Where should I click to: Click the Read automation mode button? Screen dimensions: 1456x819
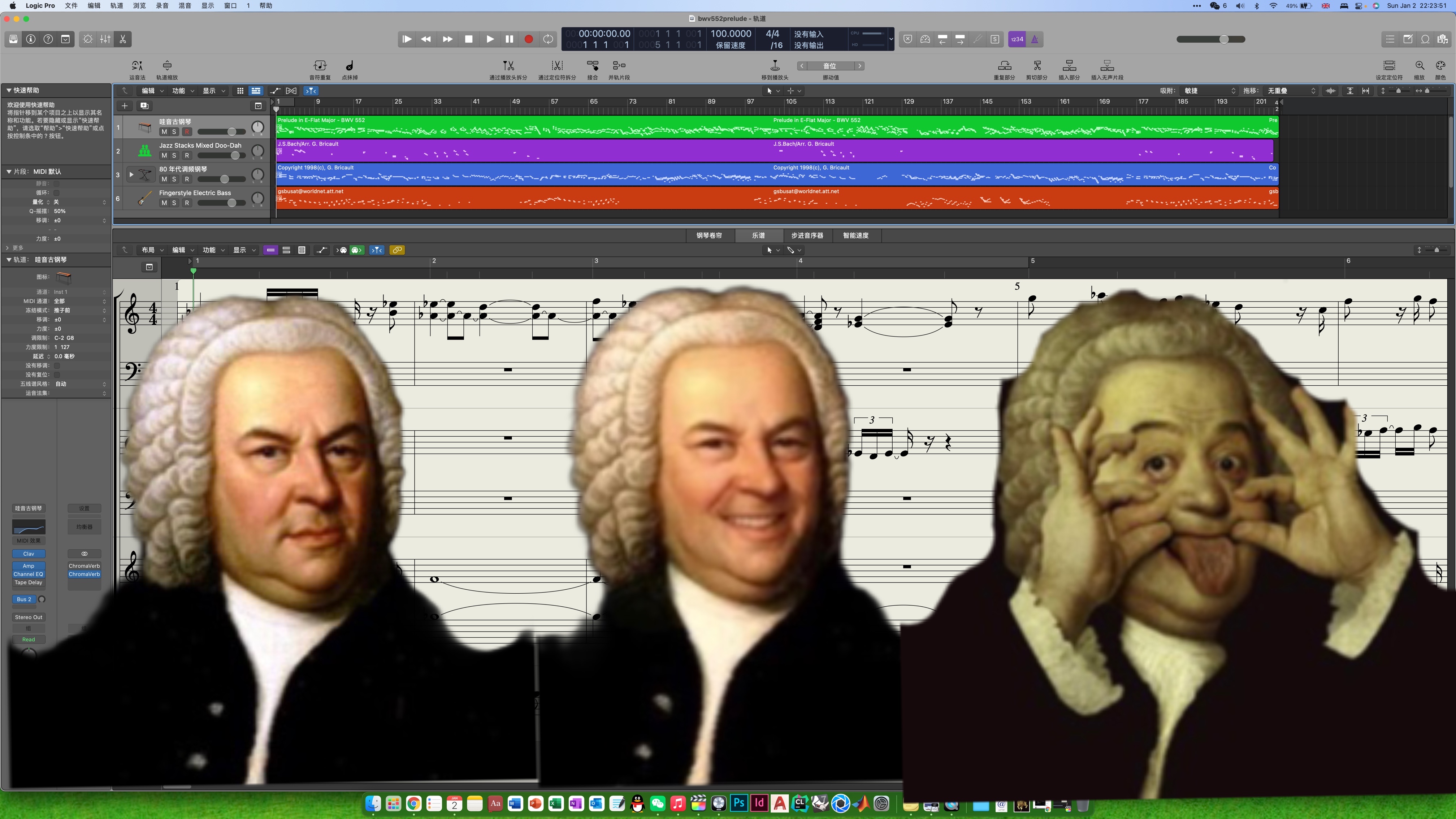coord(28,639)
